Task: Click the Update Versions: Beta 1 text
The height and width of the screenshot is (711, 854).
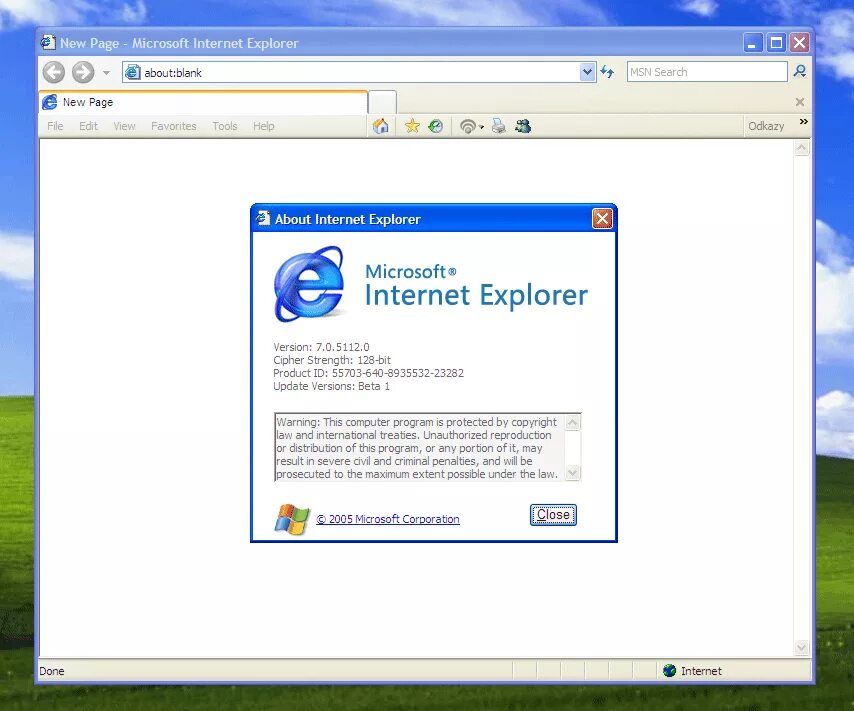Action: click(x=332, y=386)
